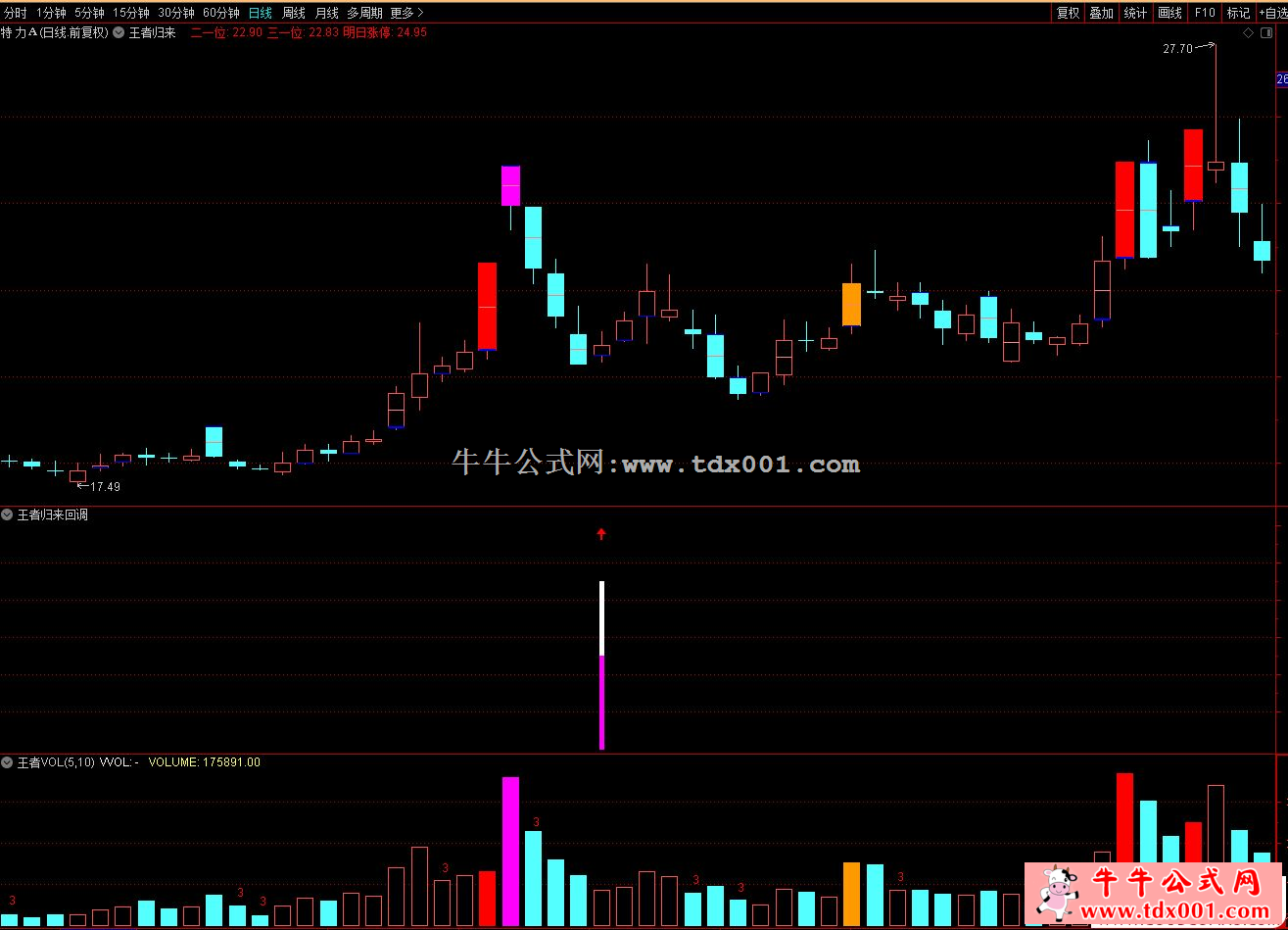The width and height of the screenshot is (1288, 930).
Task: Click the blue price axis label
Action: point(1282,80)
